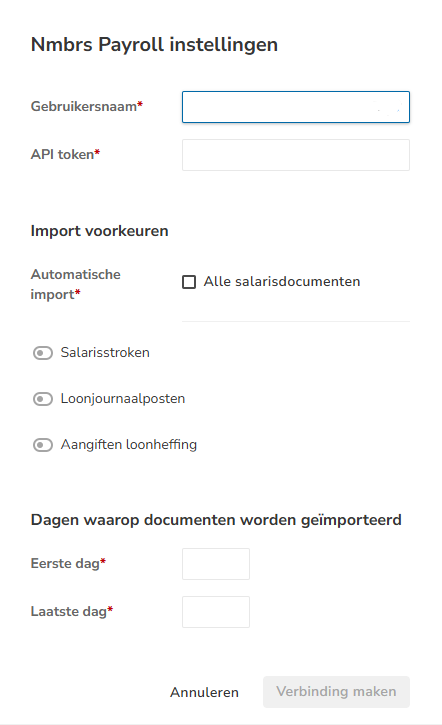Click the Gebruikersnaam field label

pos(86,106)
